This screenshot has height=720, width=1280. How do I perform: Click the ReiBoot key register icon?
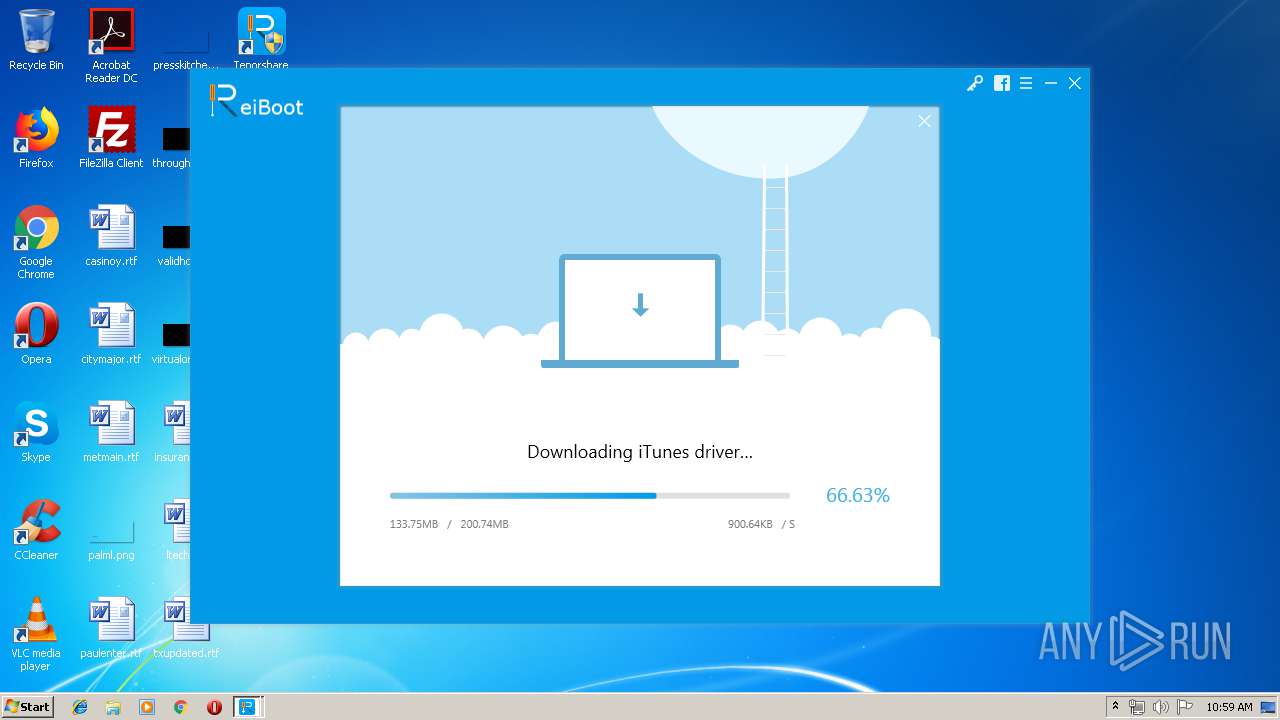click(x=974, y=84)
